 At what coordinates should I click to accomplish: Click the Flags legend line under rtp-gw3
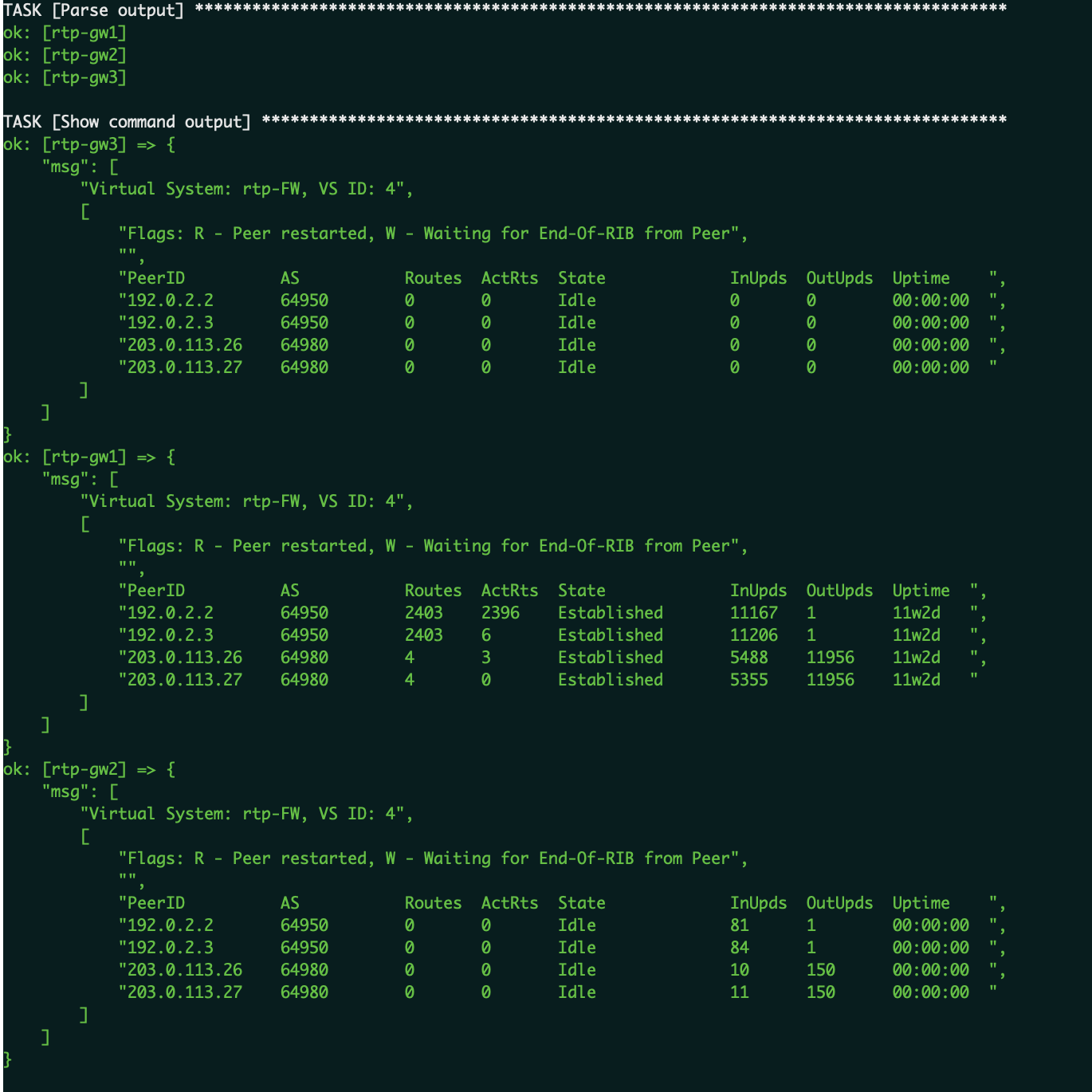pyautogui.click(x=433, y=234)
